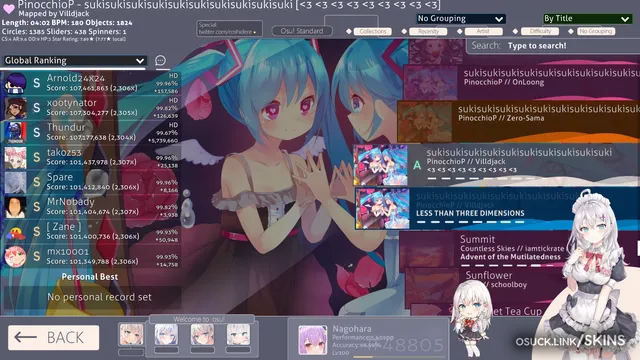640x360 pixels.
Task: Open mods selection, second portrait in bottom bar
Action: click(166, 335)
